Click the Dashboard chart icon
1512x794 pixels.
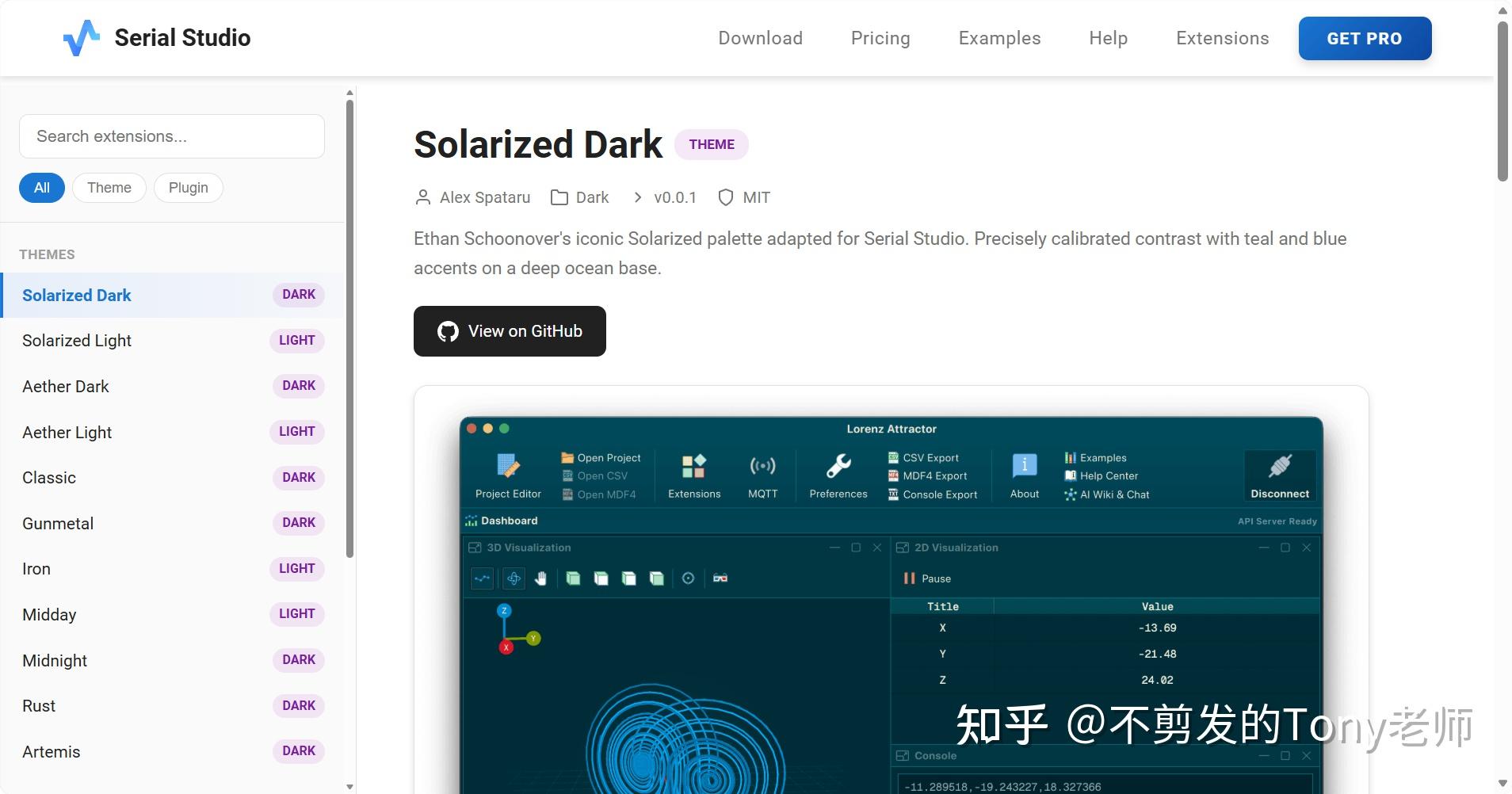click(472, 521)
